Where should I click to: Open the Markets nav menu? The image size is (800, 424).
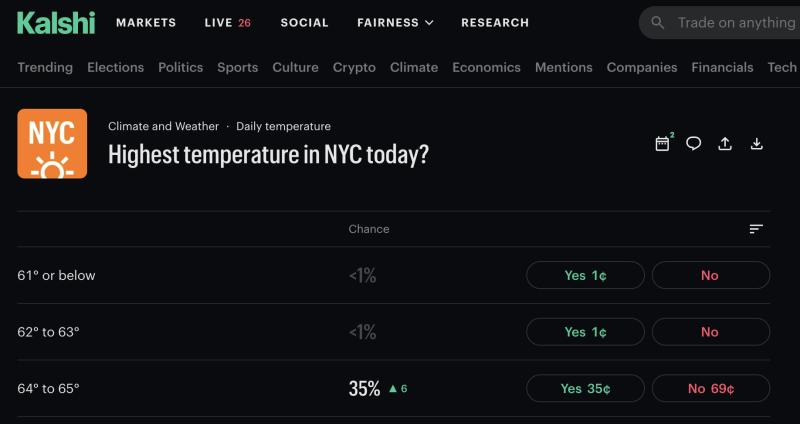click(146, 22)
